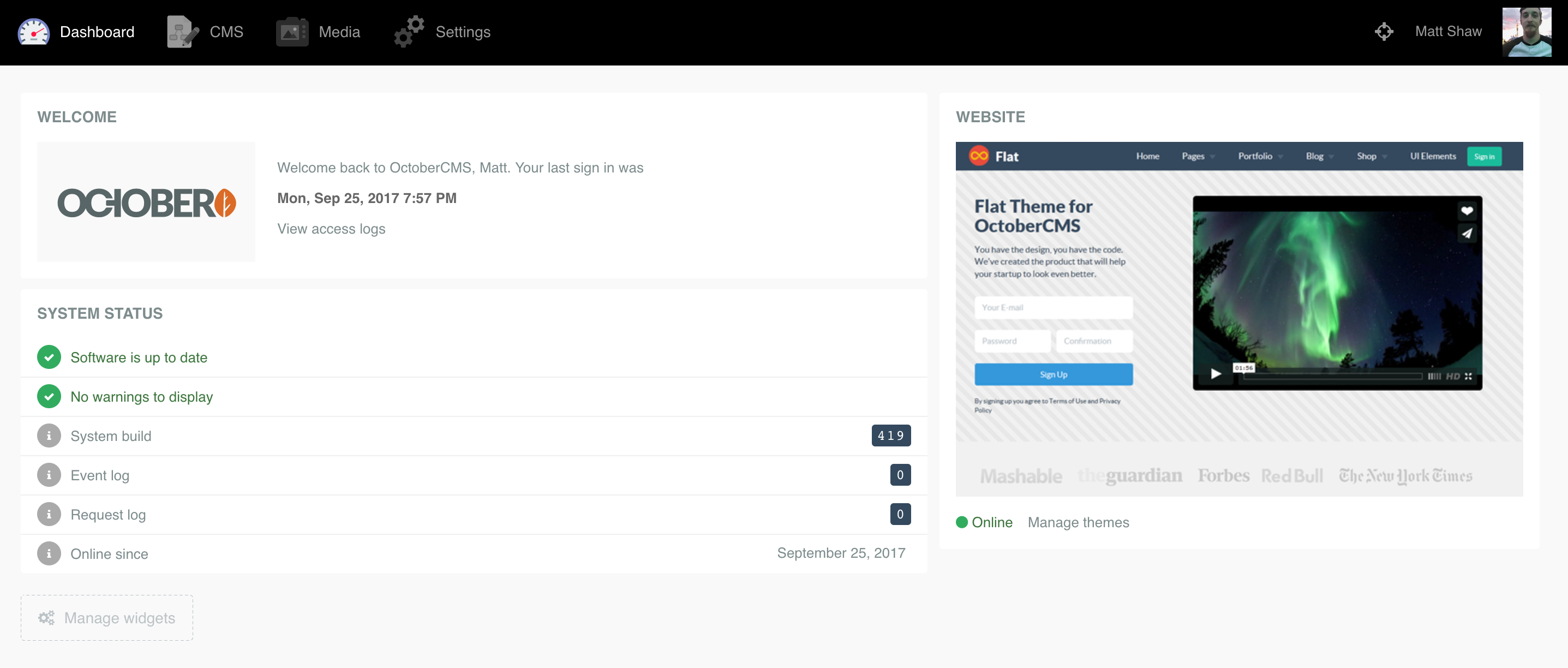1568x668 pixels.
Task: Click green check icon for No warnings
Action: [x=49, y=396]
